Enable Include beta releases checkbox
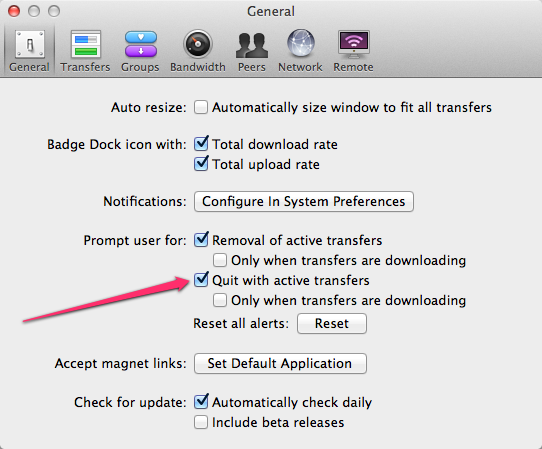Viewport: 542px width, 449px height. [201, 422]
